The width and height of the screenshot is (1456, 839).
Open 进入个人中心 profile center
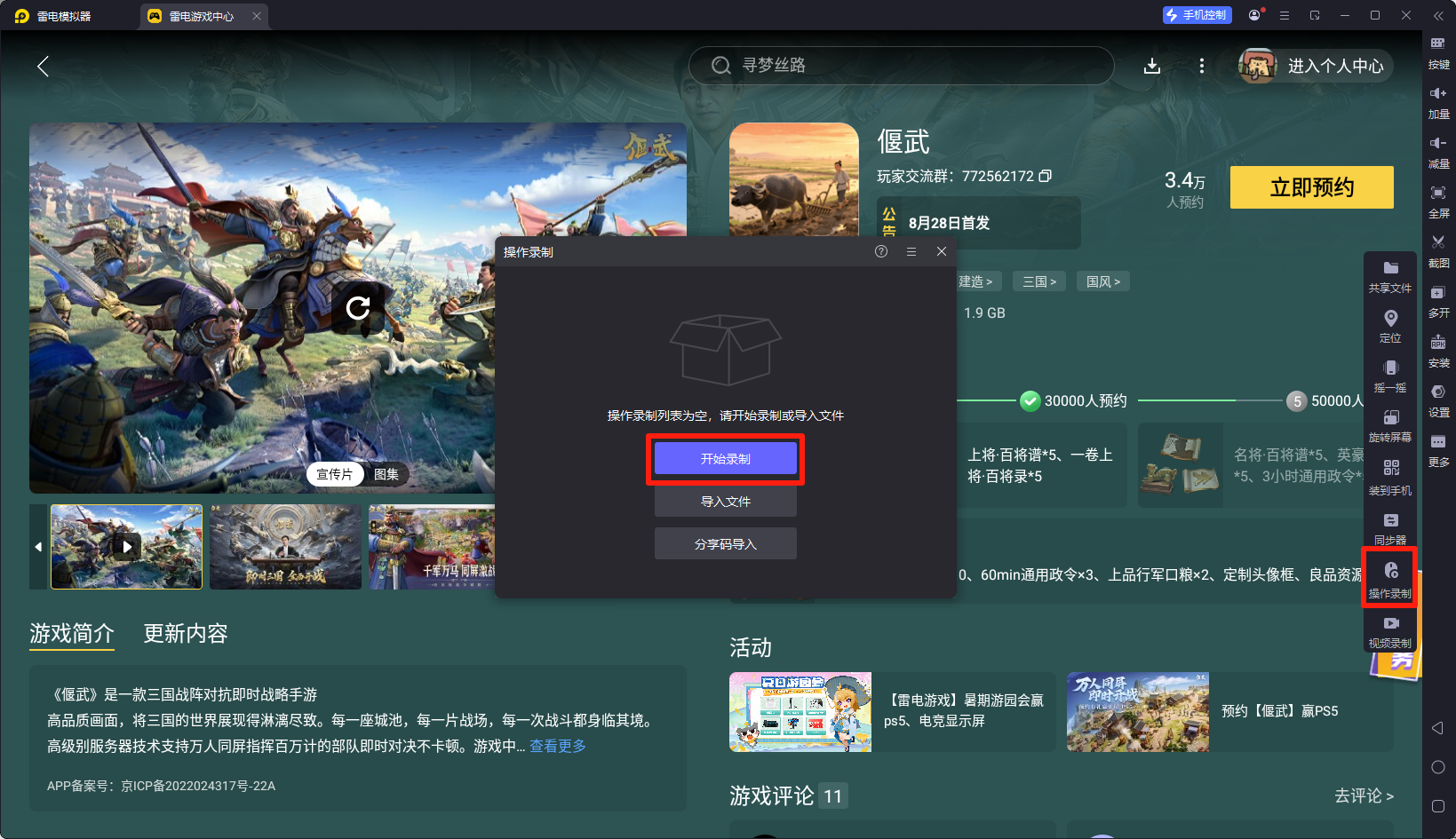point(1317,66)
